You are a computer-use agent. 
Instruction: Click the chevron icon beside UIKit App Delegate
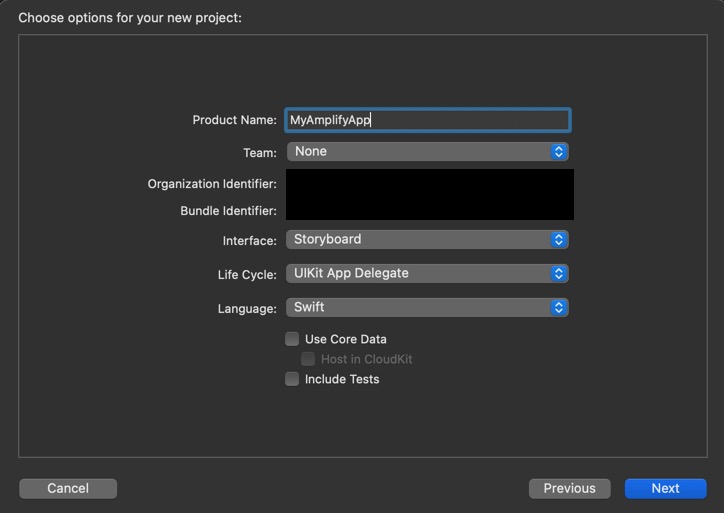559,273
